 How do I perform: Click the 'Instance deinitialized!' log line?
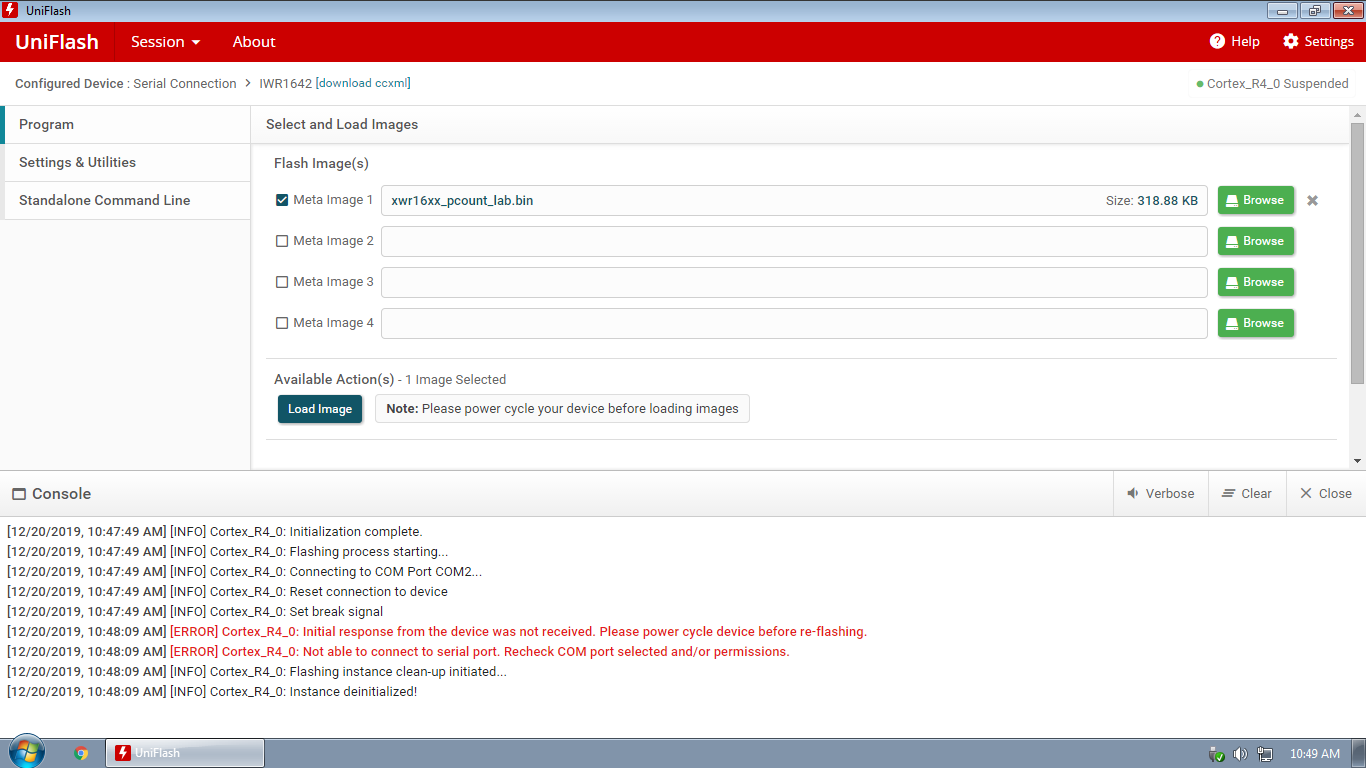tap(212, 692)
